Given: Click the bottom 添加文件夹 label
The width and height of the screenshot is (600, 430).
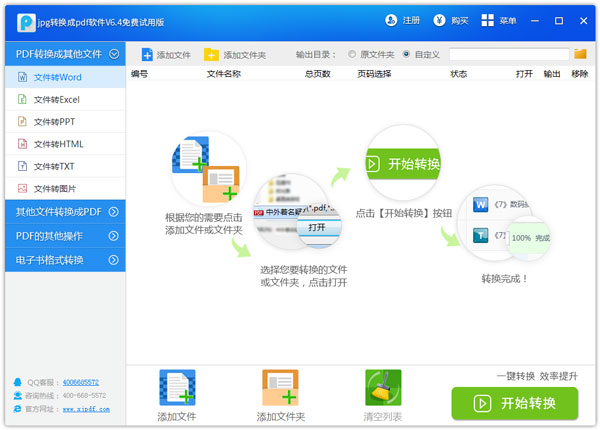Looking at the screenshot, I should point(280,417).
